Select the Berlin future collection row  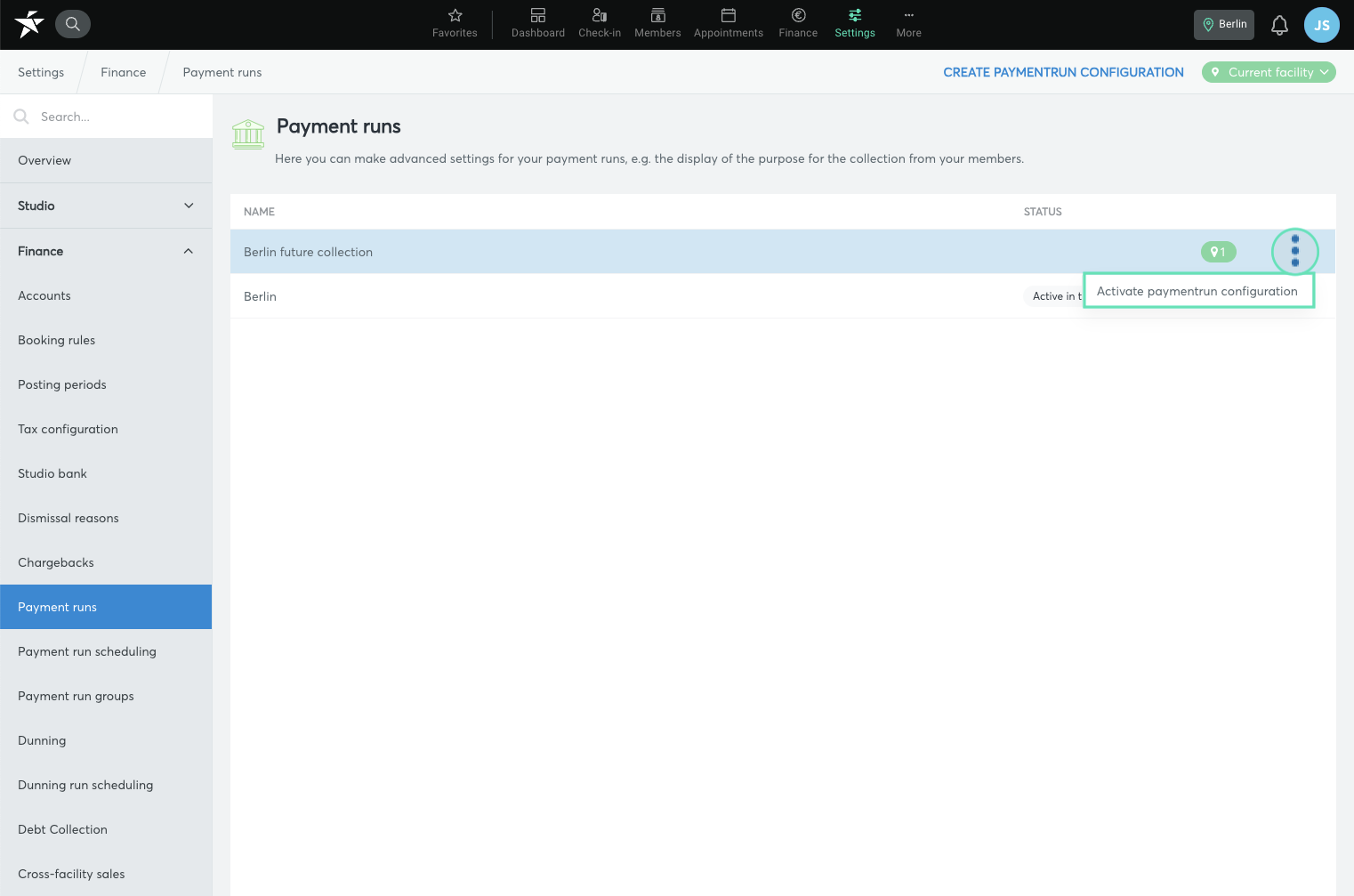[x=783, y=252]
